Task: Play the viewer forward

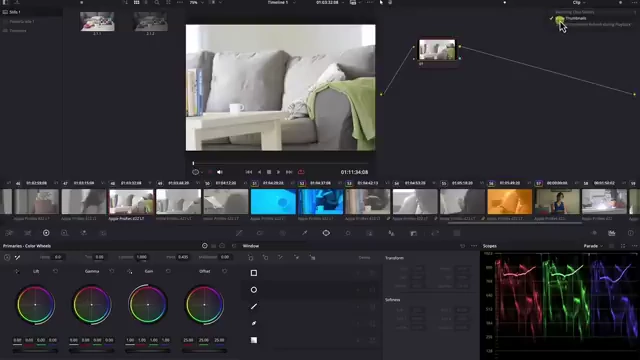Action: point(278,172)
